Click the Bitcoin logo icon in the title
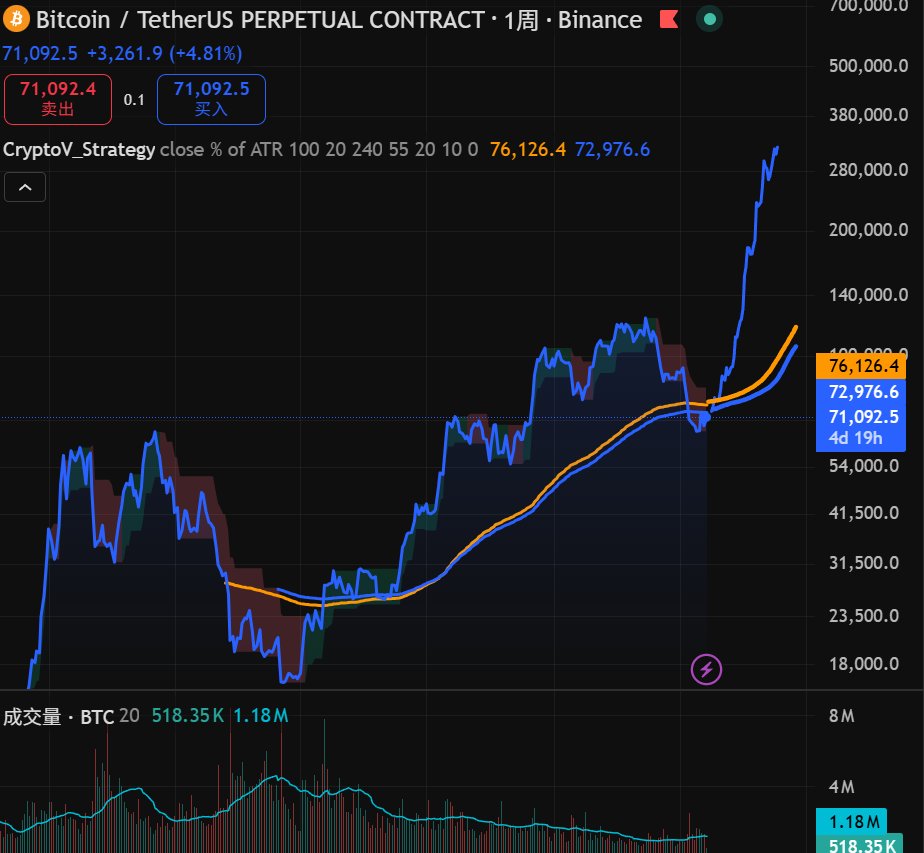The image size is (924, 853). pos(17,18)
